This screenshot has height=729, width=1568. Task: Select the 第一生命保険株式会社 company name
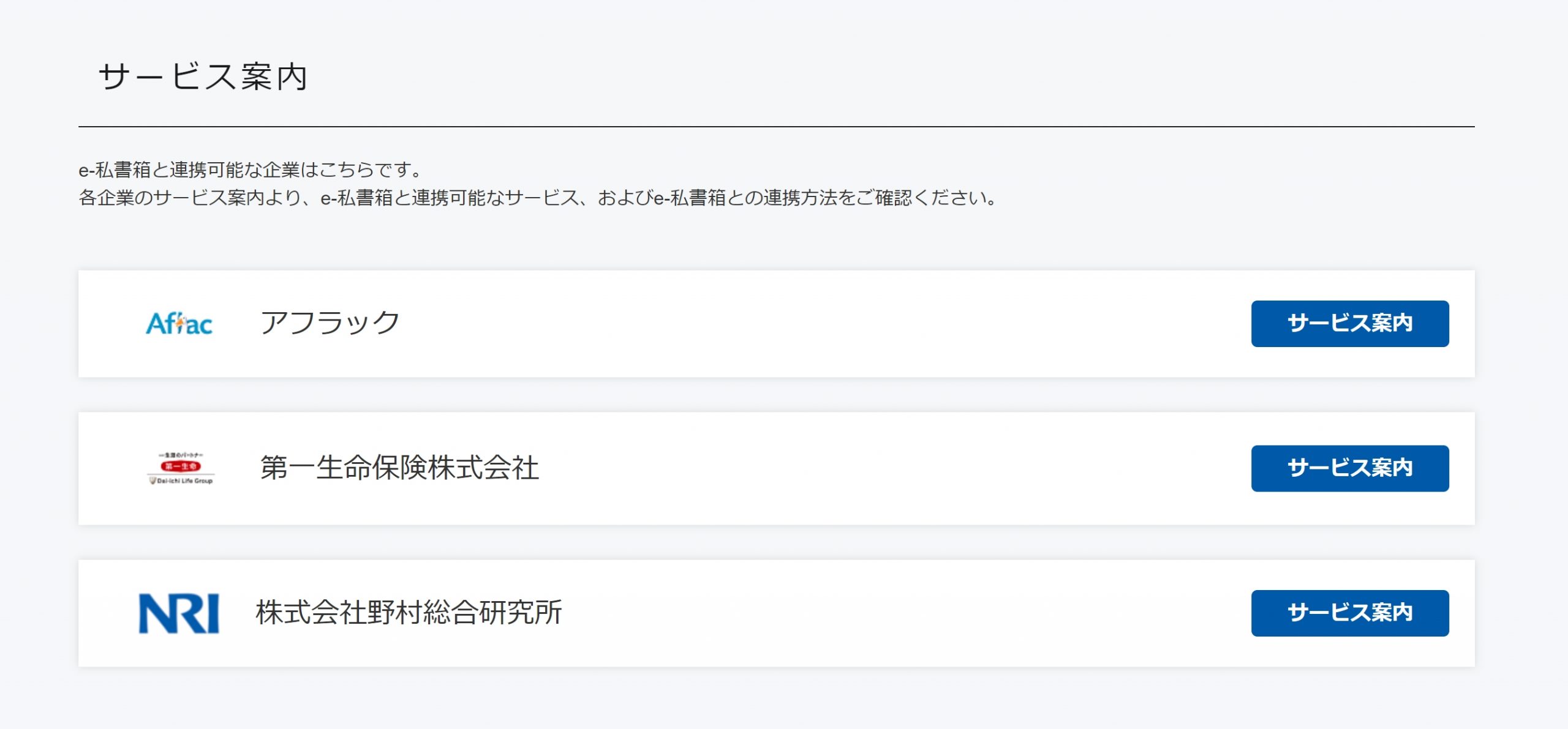pyautogui.click(x=399, y=468)
